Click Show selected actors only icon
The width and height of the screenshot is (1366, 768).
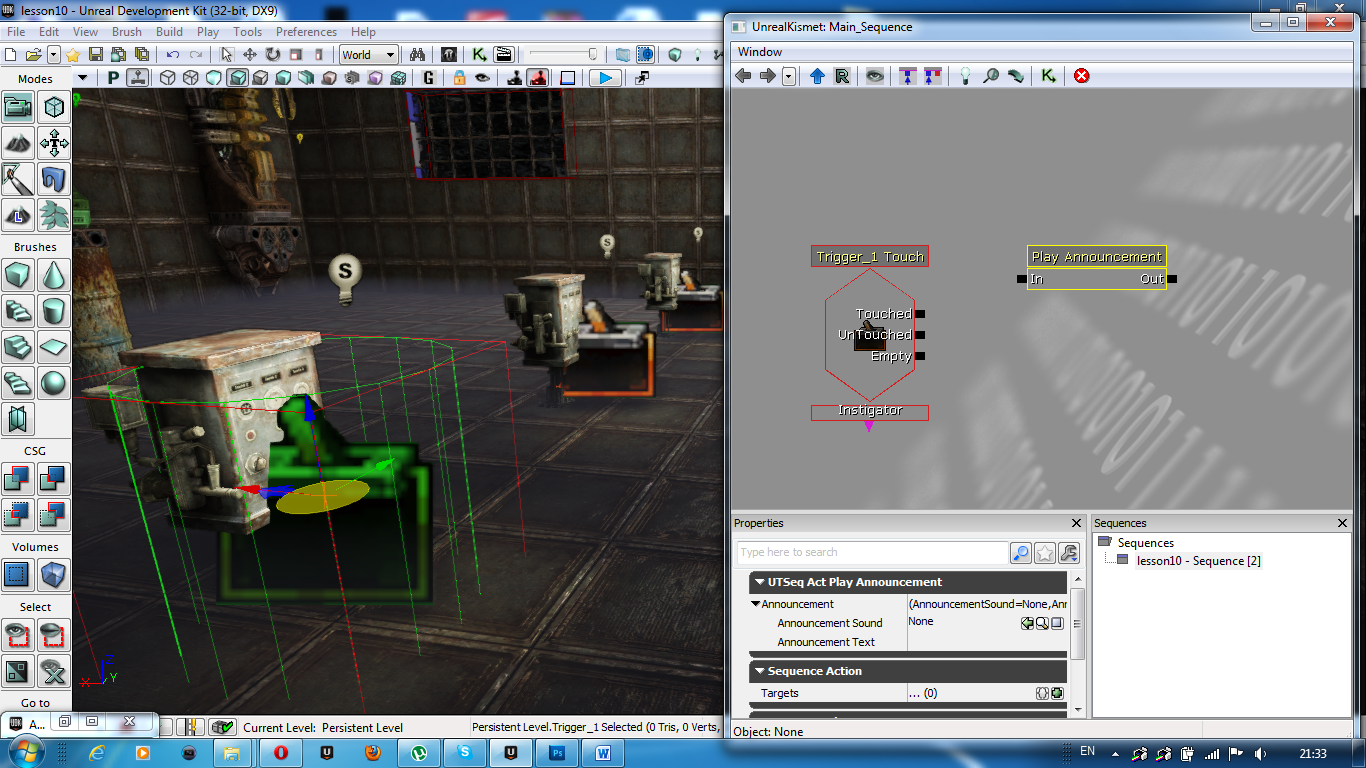pyautogui.click(x=19, y=635)
